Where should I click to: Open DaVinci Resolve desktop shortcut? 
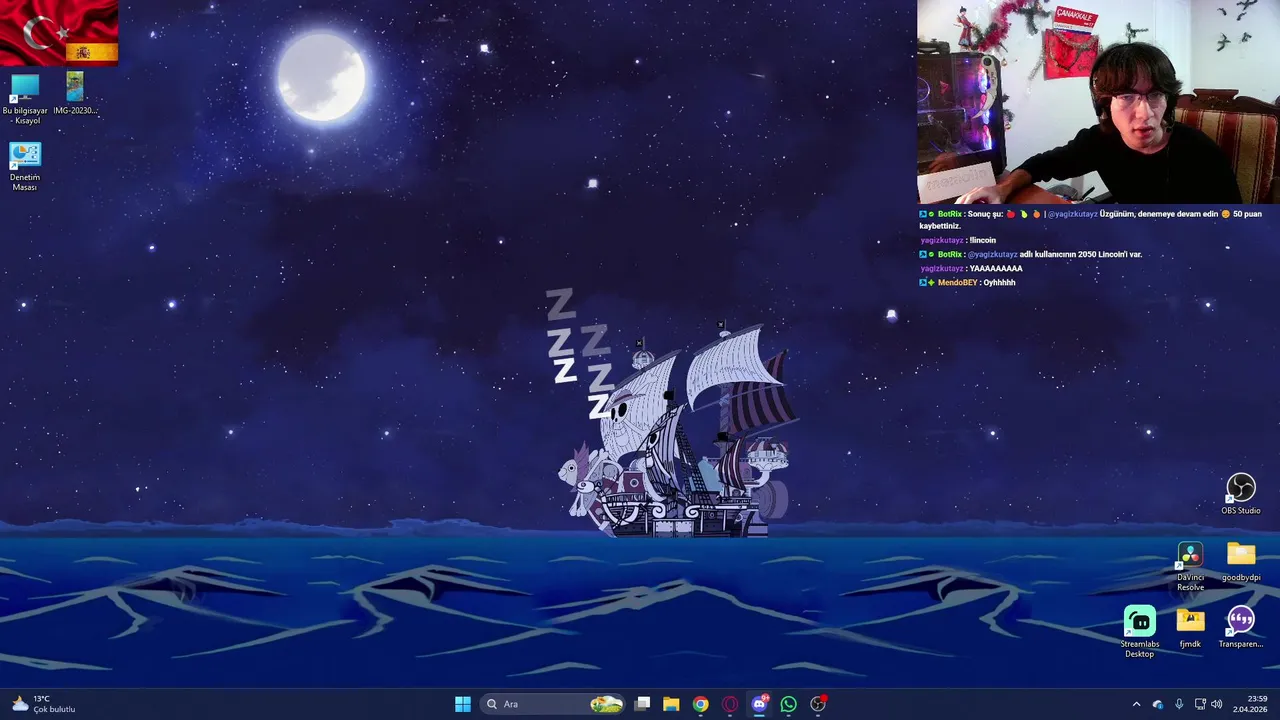(x=1190, y=567)
